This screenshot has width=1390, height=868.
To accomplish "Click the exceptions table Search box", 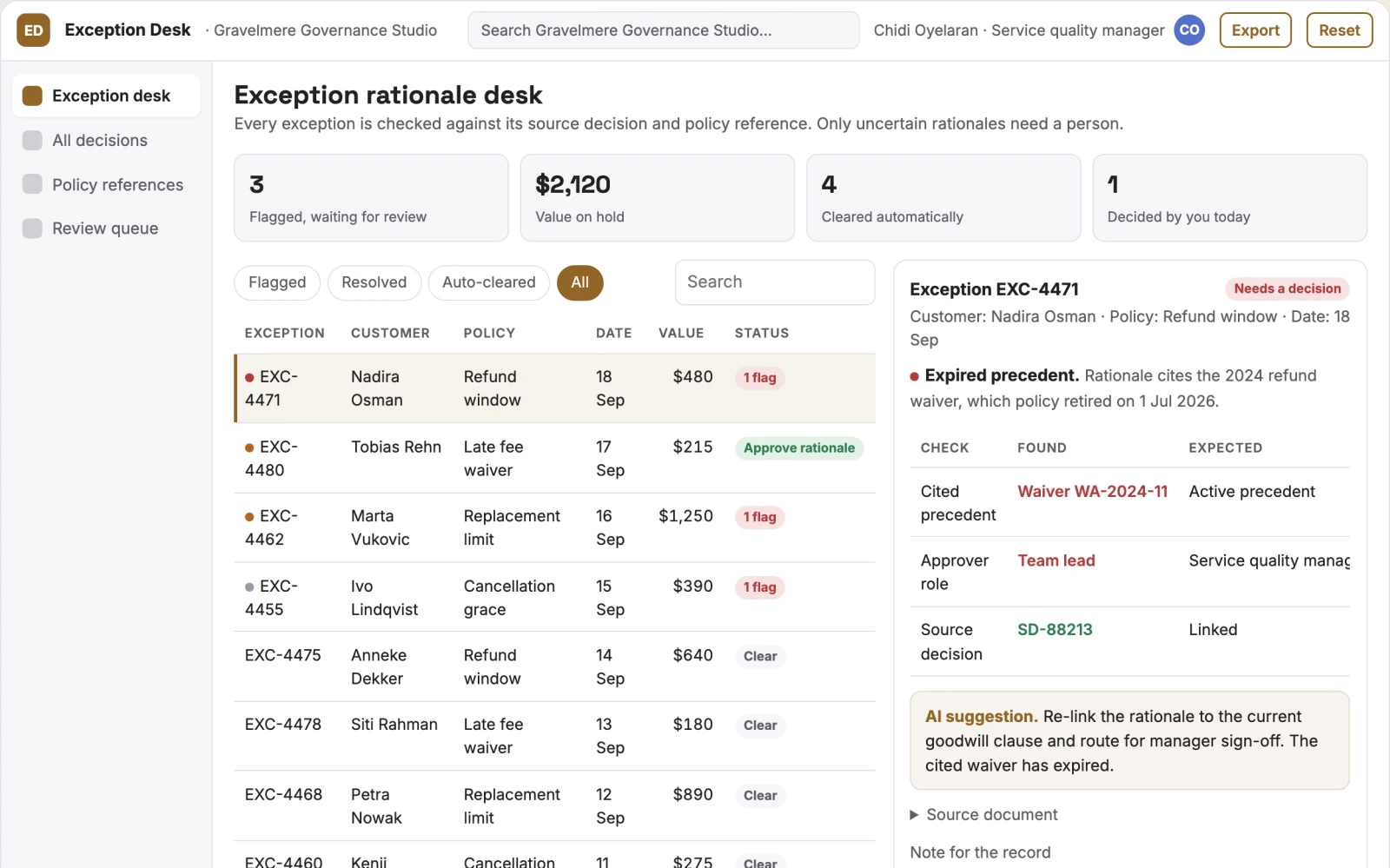I will pyautogui.click(x=775, y=282).
